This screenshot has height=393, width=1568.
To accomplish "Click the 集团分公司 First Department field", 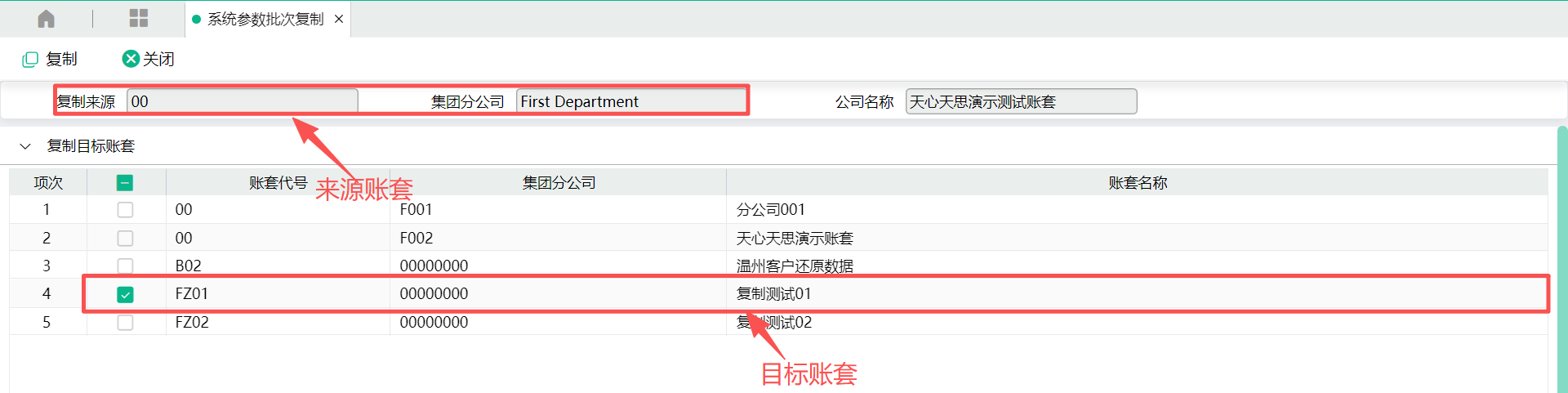I will click(631, 101).
